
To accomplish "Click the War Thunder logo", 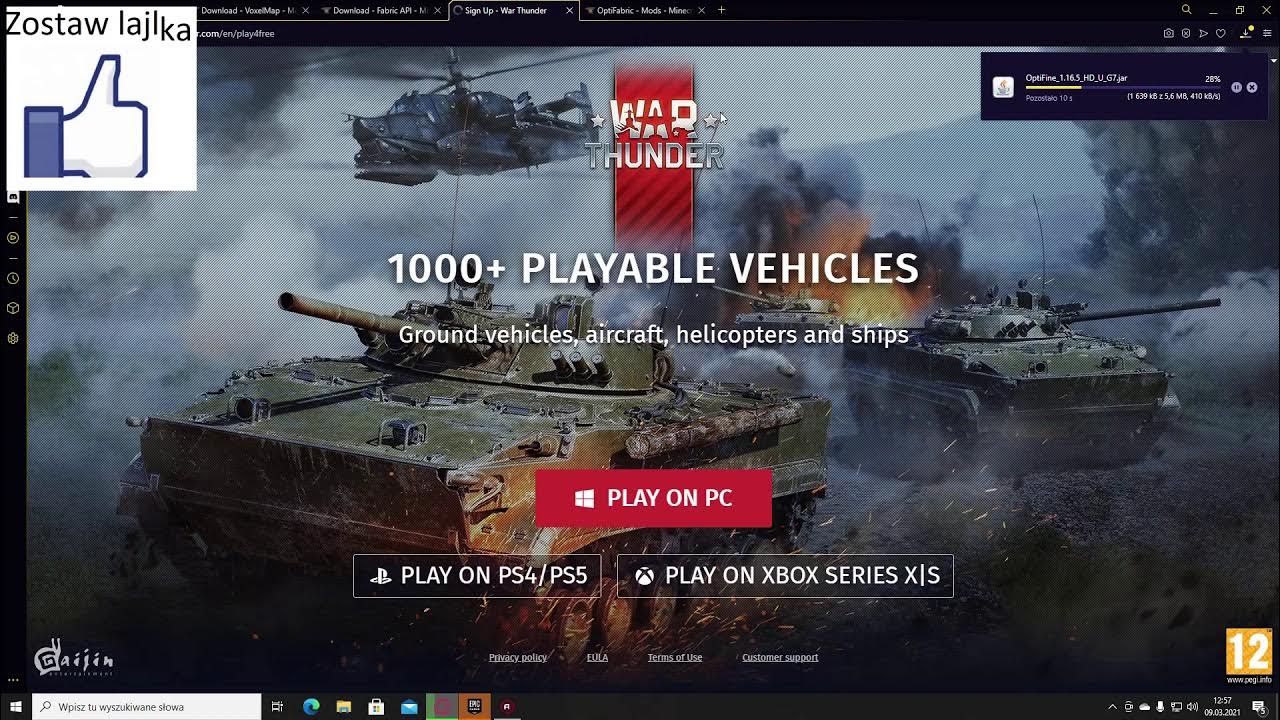I will (654, 133).
